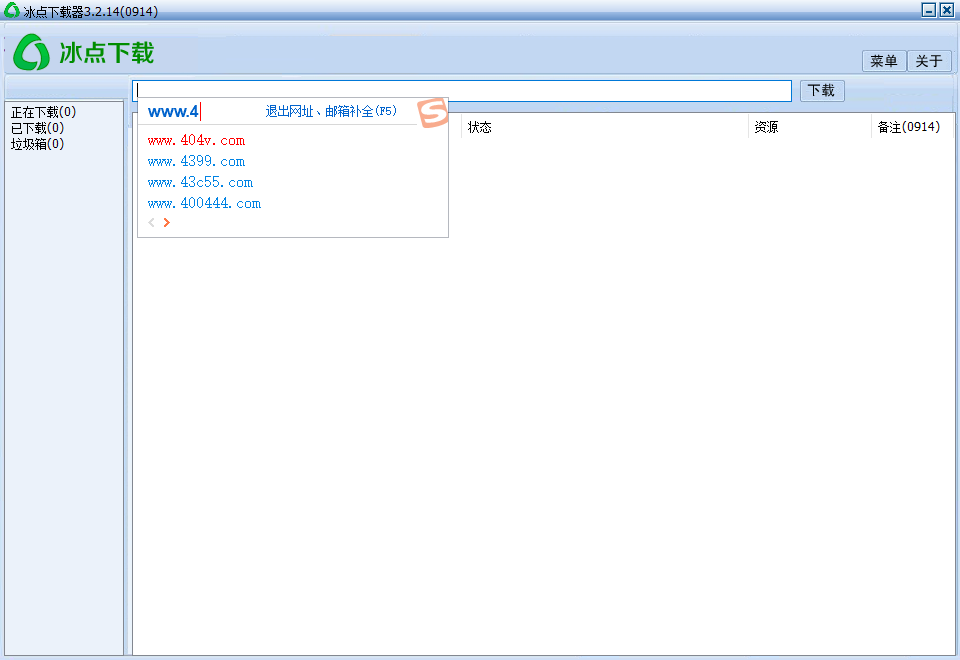This screenshot has height=660, width=960.
Task: Click the 关于 button
Action: click(x=929, y=61)
